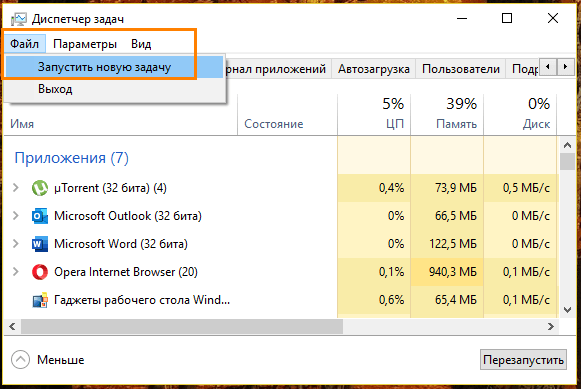581x389 pixels.
Task: Click the gadgets 65,4 МБ memory value
Action: pos(456,300)
